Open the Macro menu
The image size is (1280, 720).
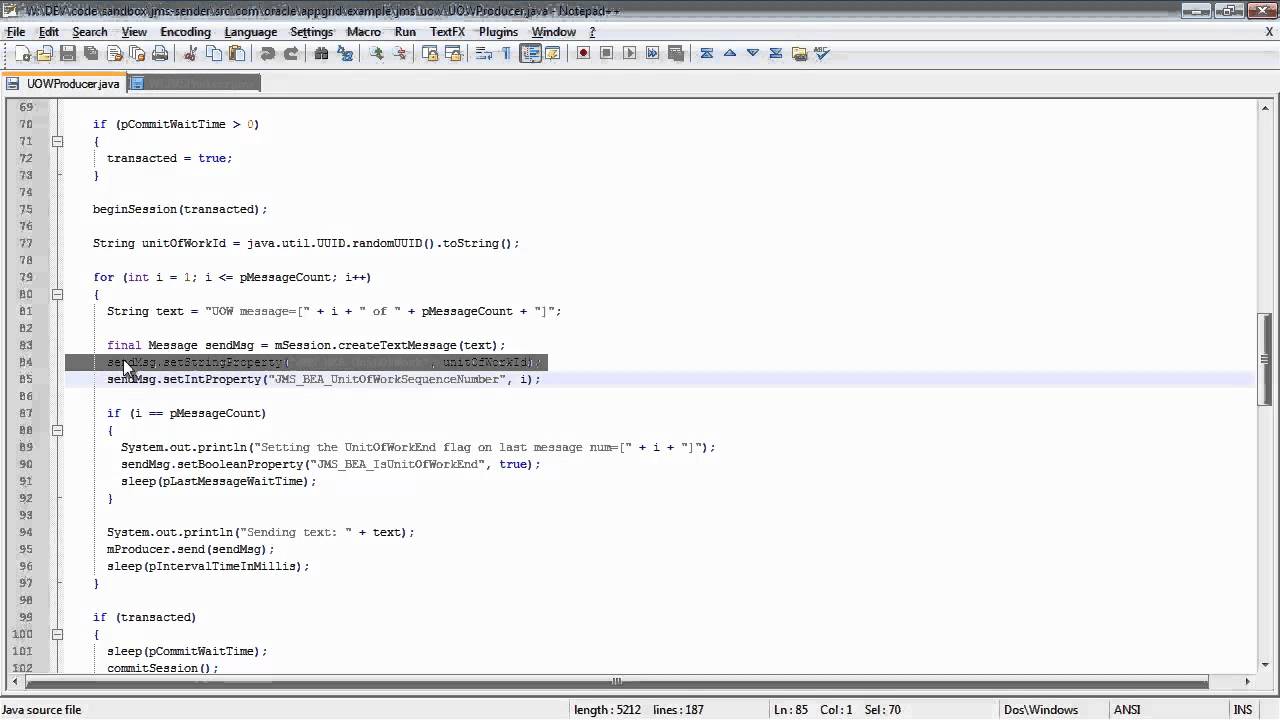click(363, 32)
